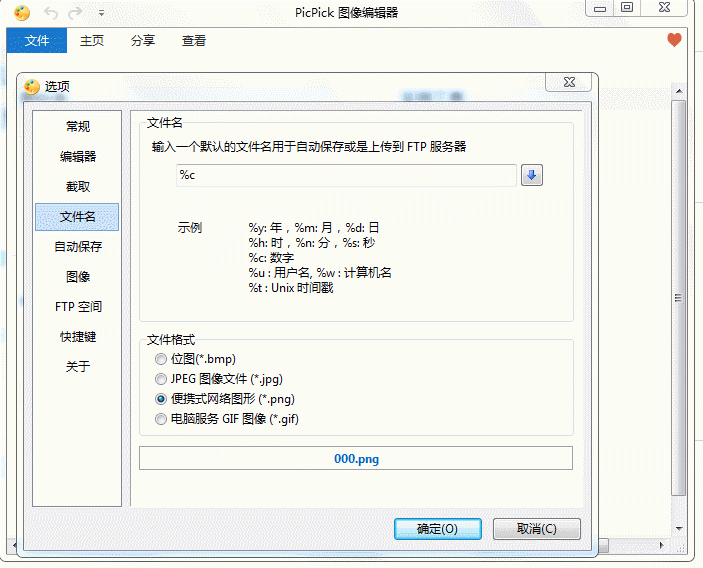Choose JPEG 图像文件 (*.jpg) format

pyautogui.click(x=219, y=379)
